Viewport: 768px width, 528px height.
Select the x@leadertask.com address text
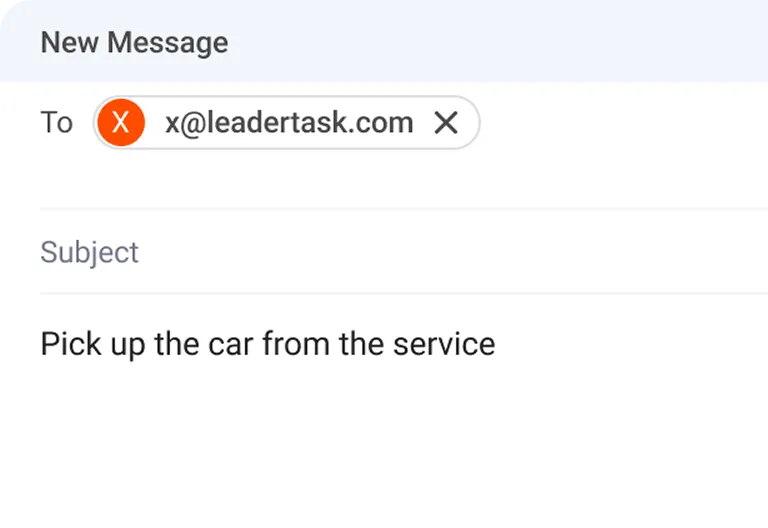click(289, 123)
